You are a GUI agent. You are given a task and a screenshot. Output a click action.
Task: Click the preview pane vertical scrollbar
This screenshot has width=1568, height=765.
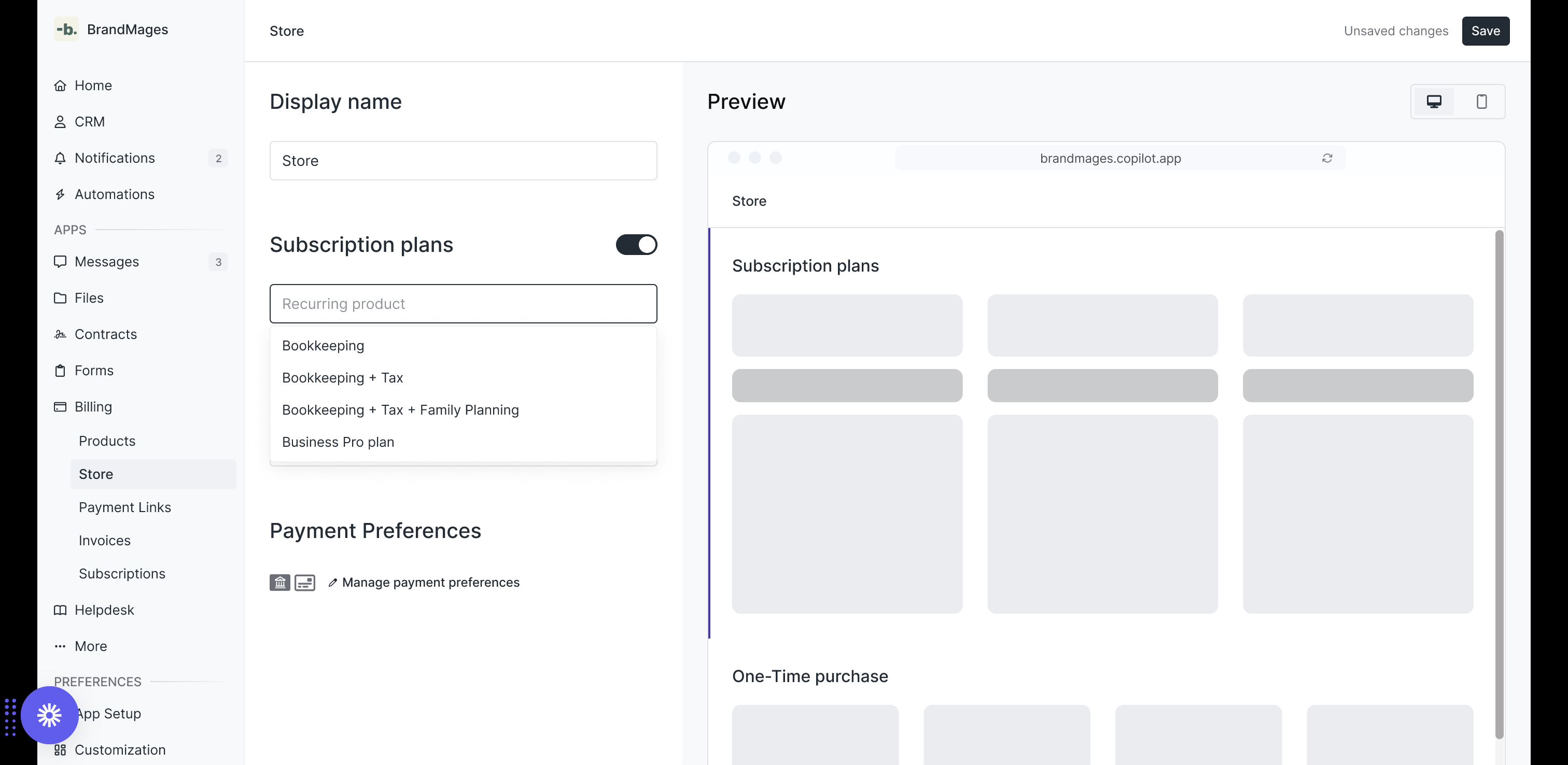(x=1499, y=484)
